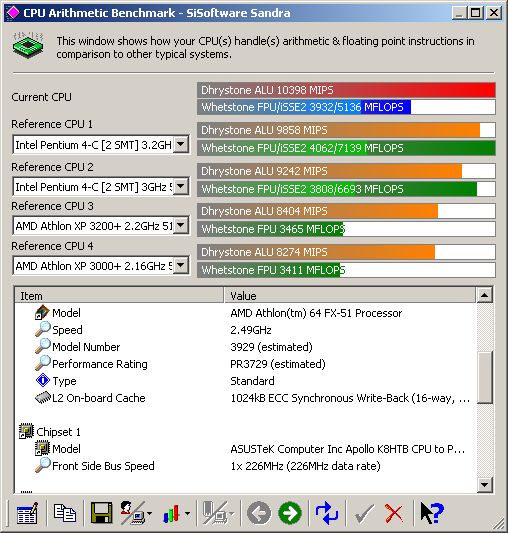Open Reference CPU 4 dropdown arrow
This screenshot has width=508, height=533.
(x=181, y=265)
